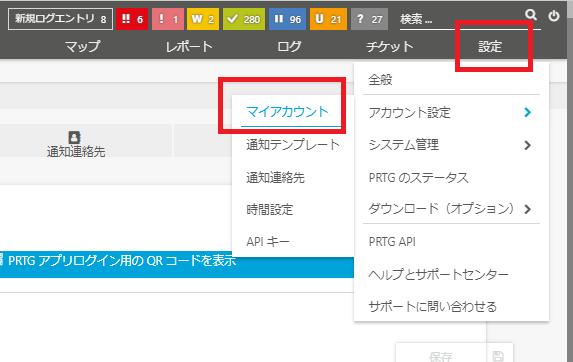Show the 6 down sensors (red)
The width and height of the screenshot is (573, 362).
[x=132, y=19]
